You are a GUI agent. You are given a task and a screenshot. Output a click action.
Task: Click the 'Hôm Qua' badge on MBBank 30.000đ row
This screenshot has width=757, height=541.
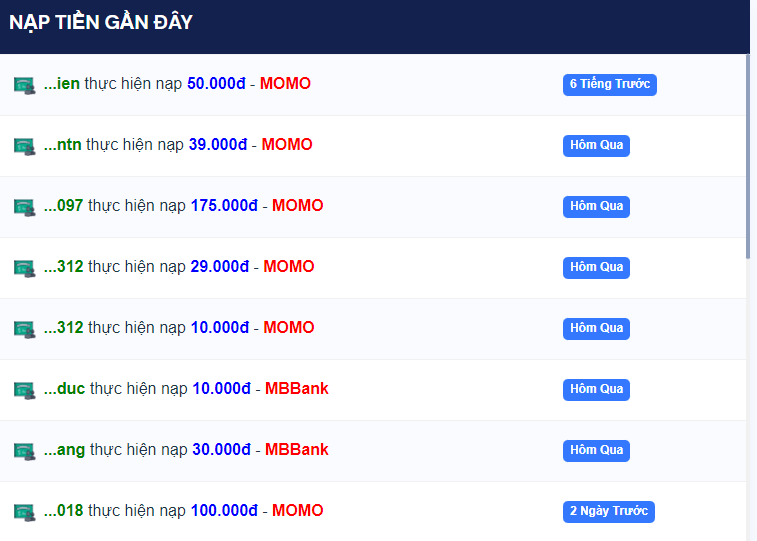[x=596, y=450]
